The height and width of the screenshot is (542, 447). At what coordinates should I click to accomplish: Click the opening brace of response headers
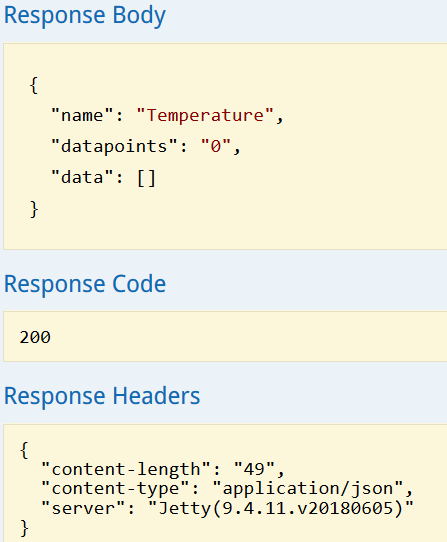[x=24, y=450]
